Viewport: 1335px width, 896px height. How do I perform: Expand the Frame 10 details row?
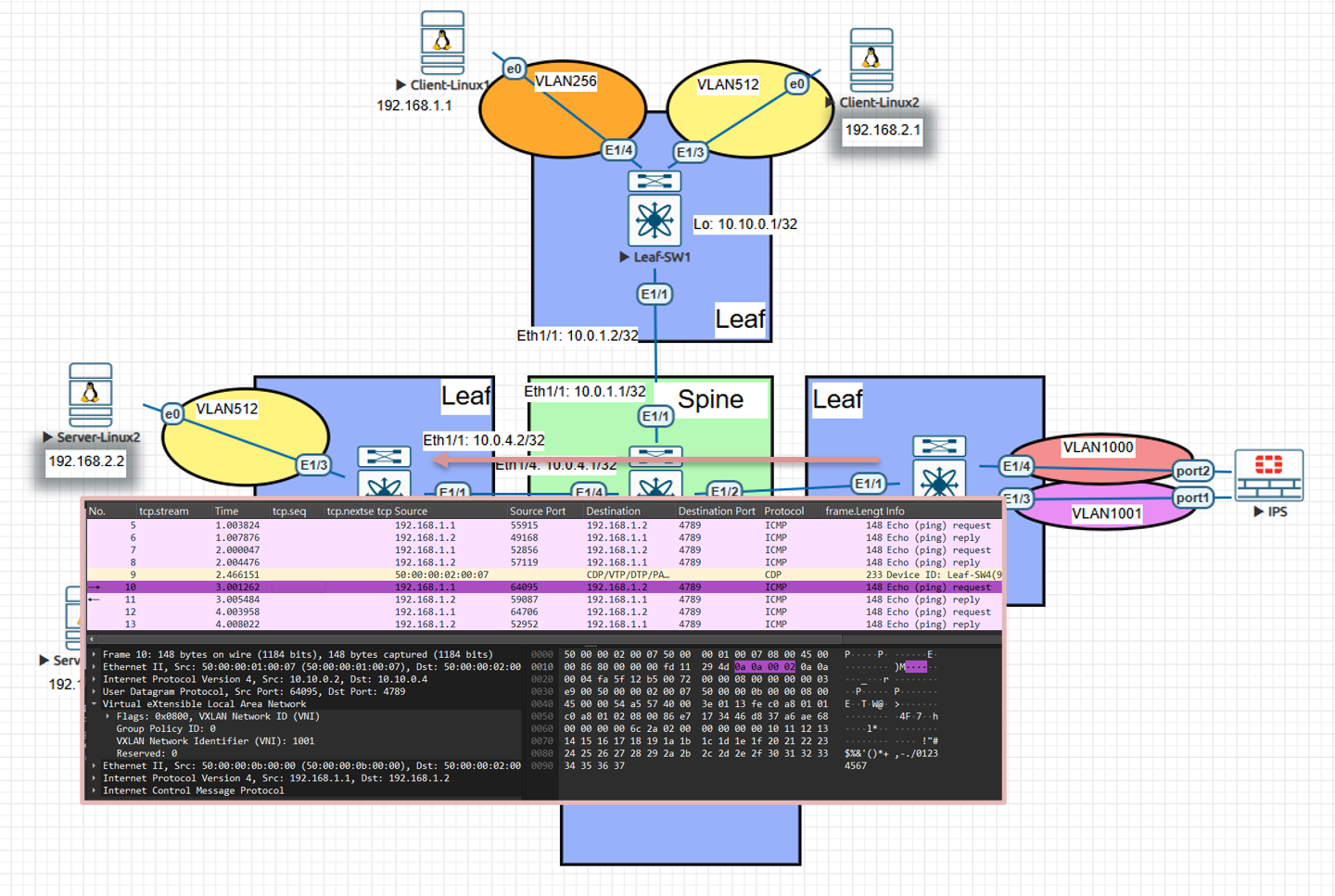(95, 654)
